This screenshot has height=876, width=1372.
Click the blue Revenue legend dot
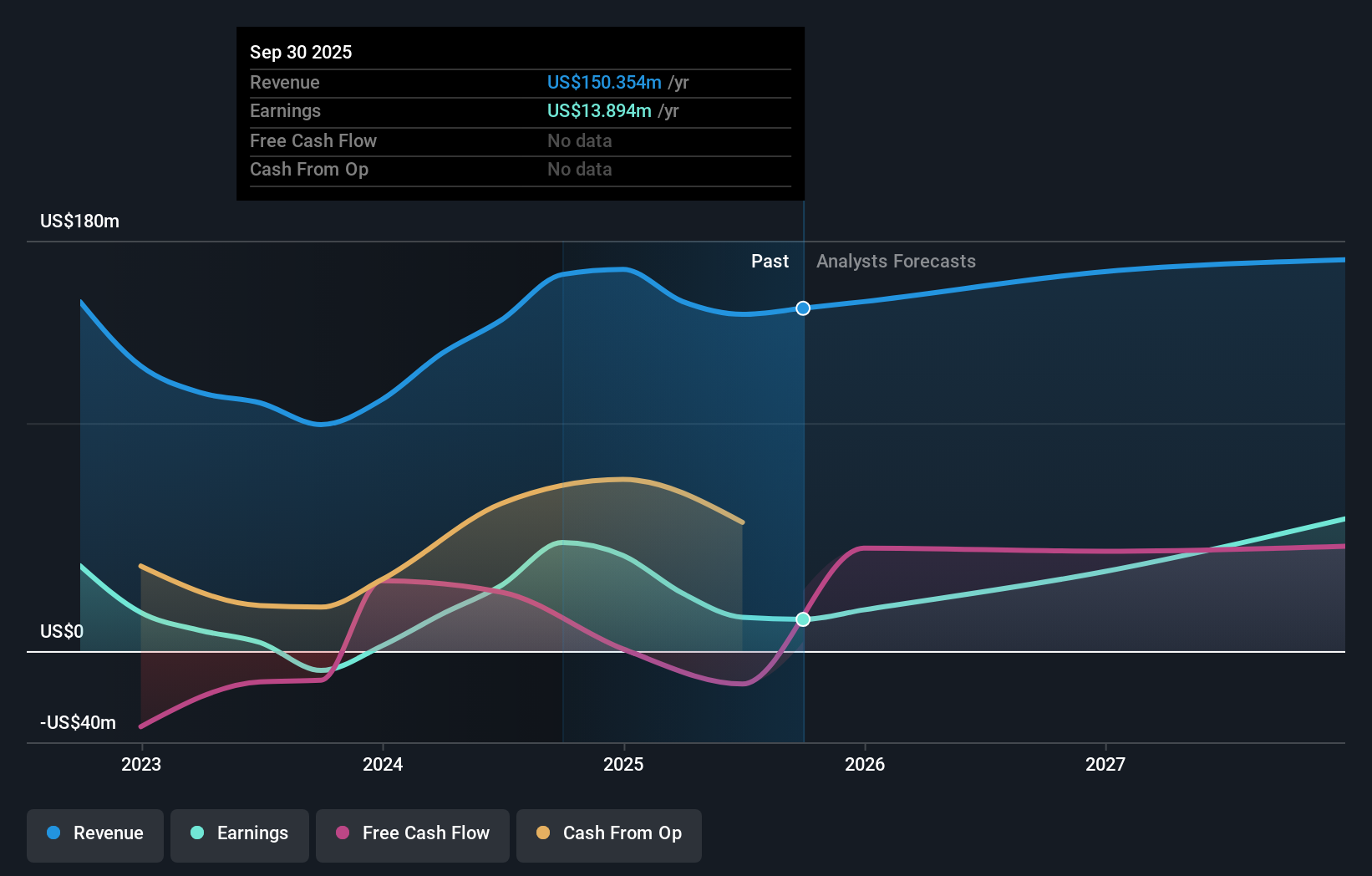pos(53,833)
